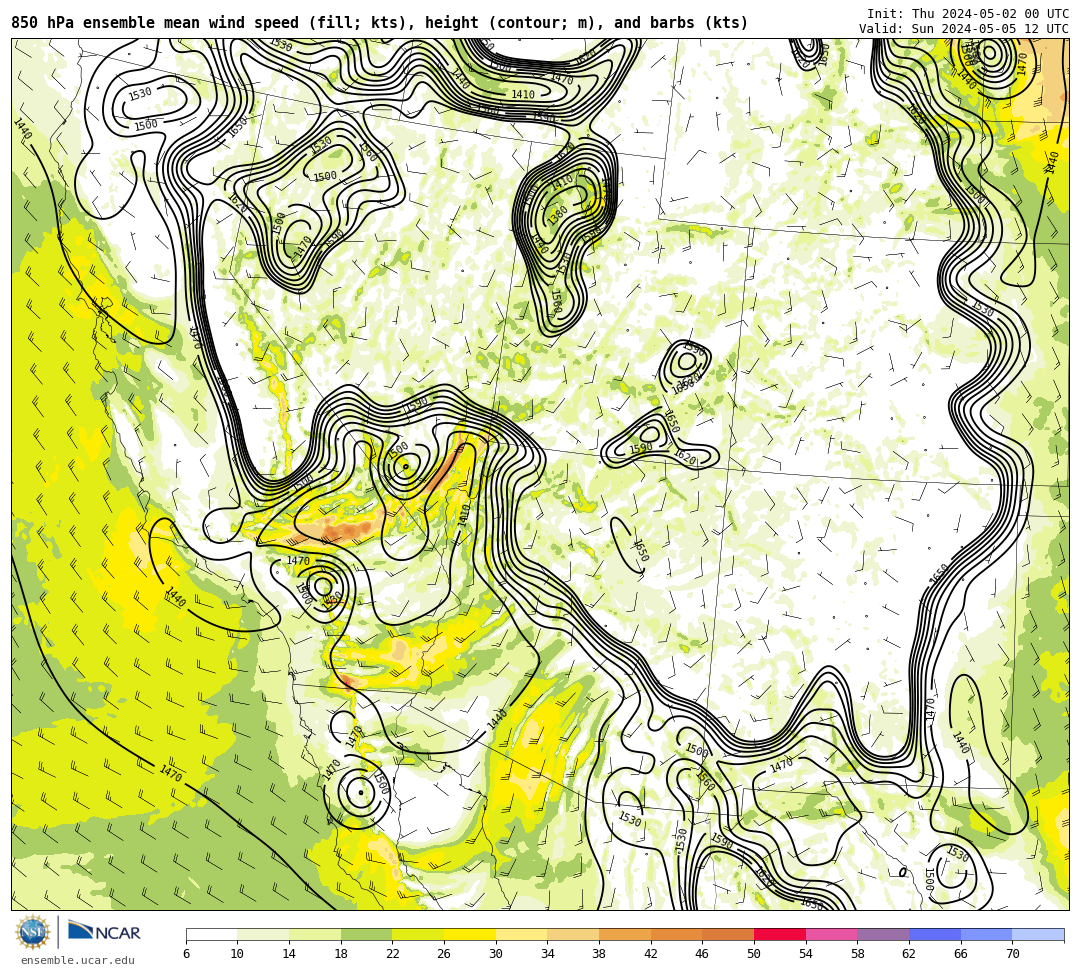Pick the light green 14–18 kts colorbar segment
The image size is (1080, 973).
pos(315,935)
